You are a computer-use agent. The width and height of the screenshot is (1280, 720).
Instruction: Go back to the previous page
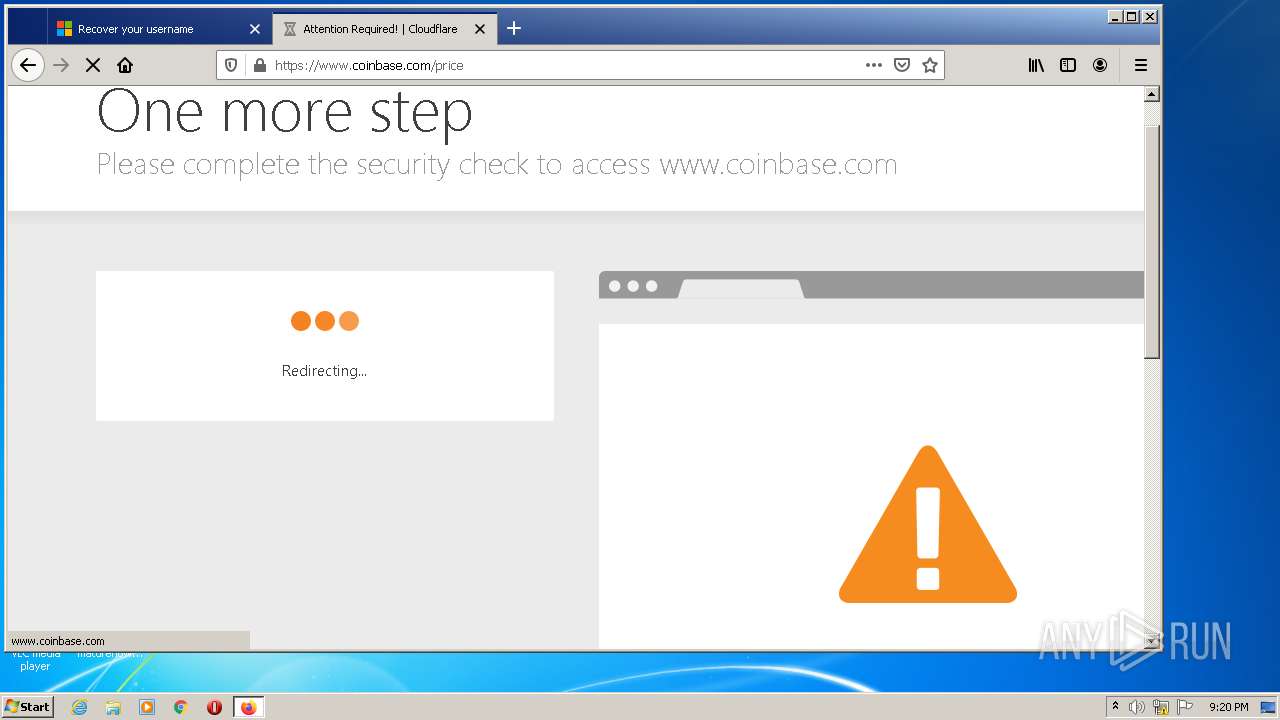[28, 65]
